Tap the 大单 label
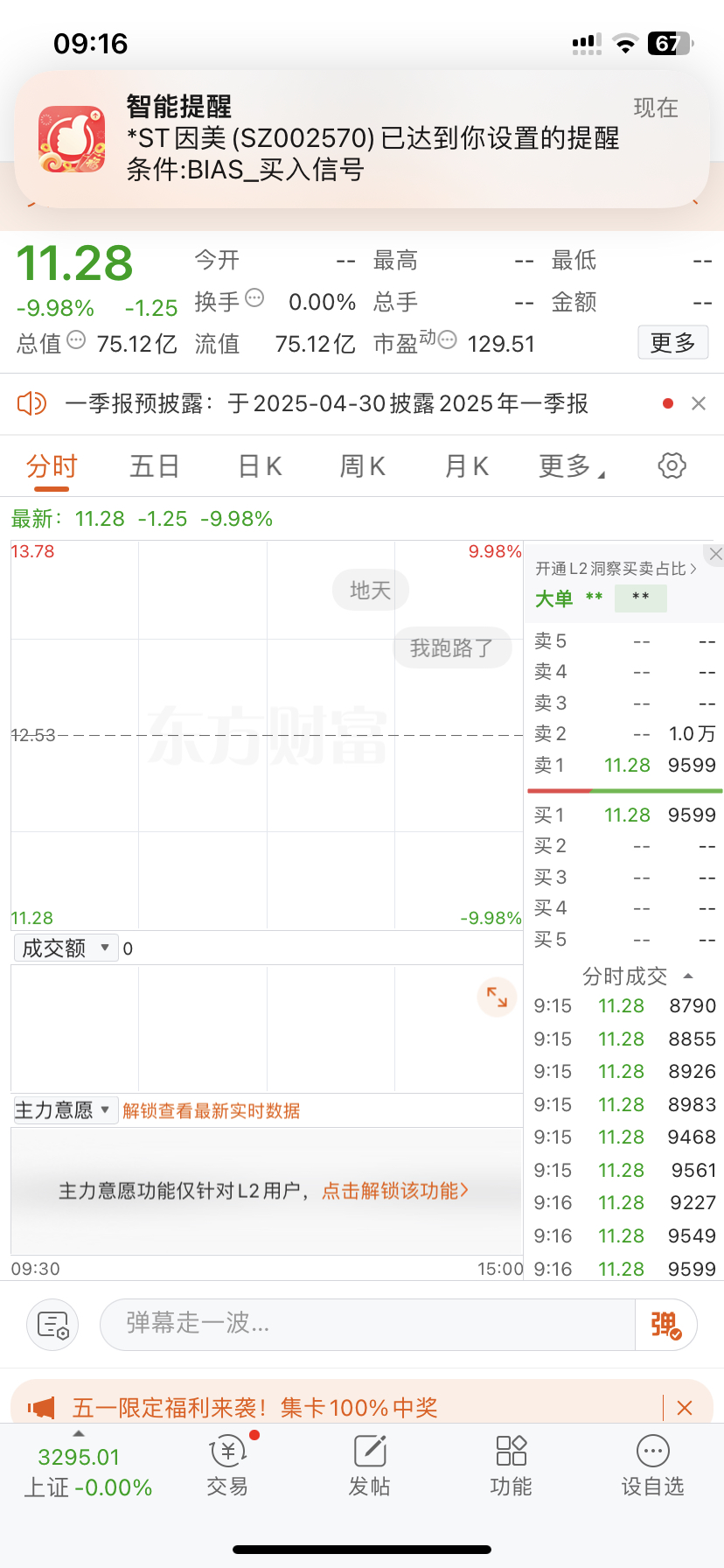Image resolution: width=724 pixels, height=1568 pixels. 554,598
